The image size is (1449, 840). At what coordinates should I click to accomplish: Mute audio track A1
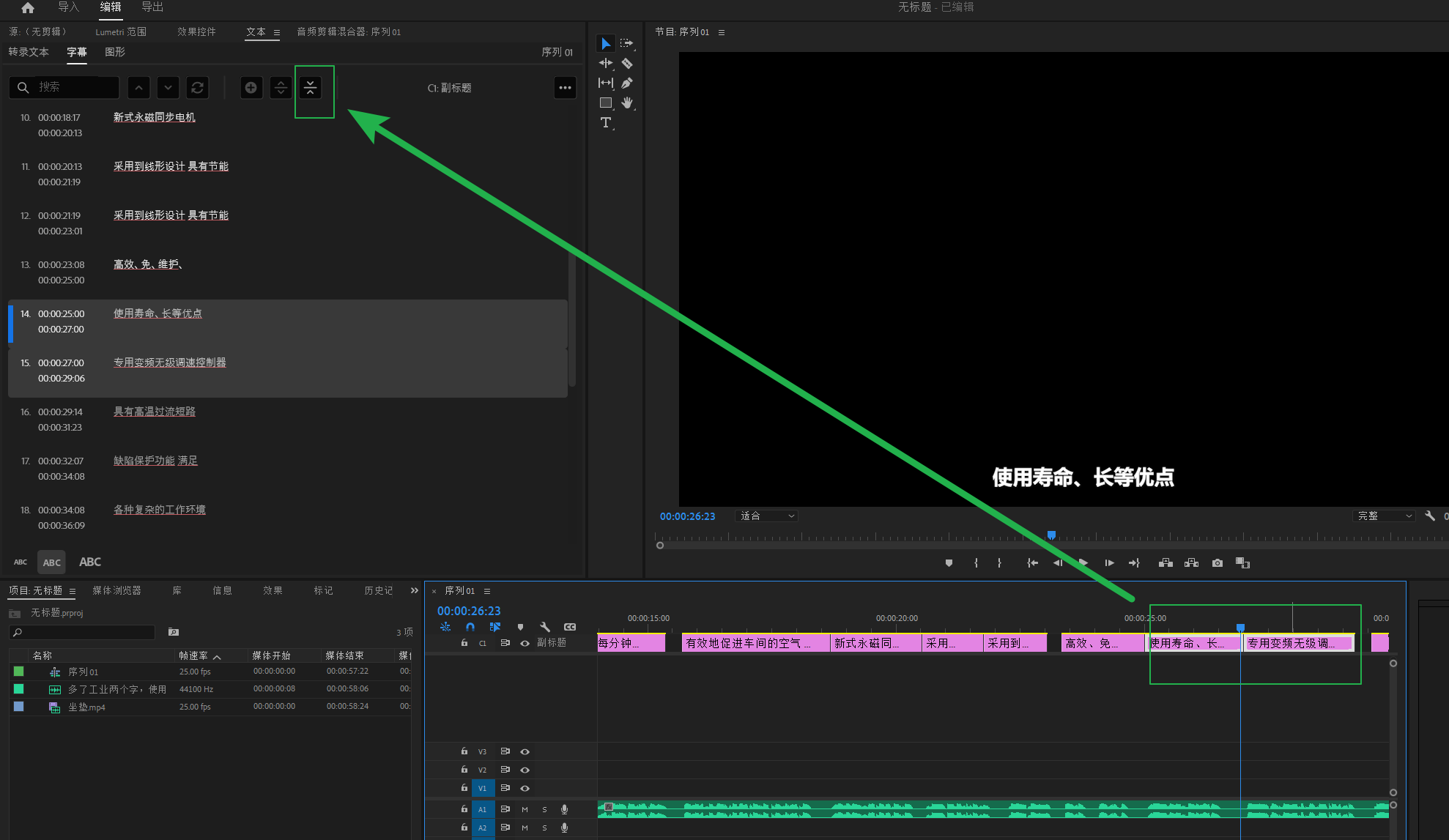[x=525, y=809]
